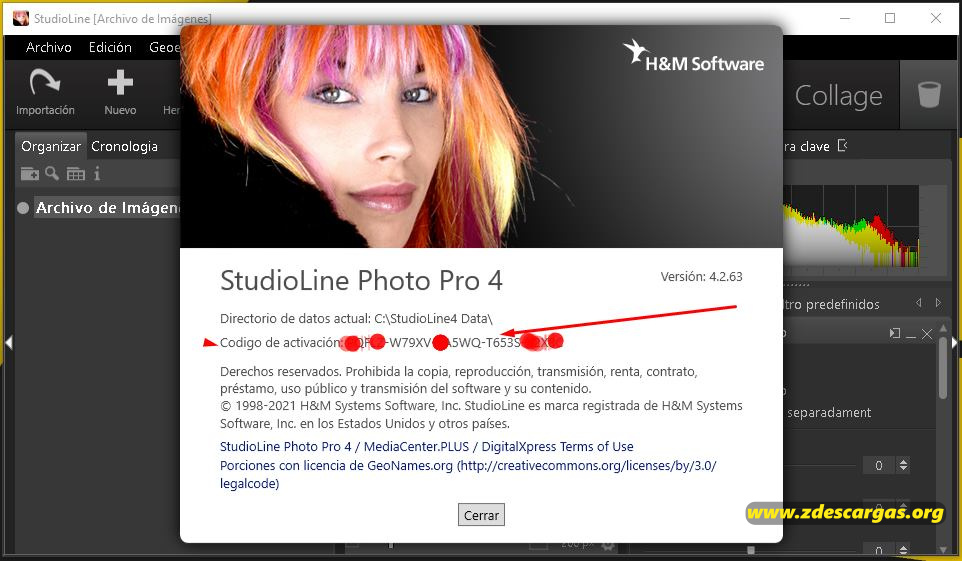Click the undock icon of the filter panel
Viewport: 962px width, 561px height.
tap(895, 333)
